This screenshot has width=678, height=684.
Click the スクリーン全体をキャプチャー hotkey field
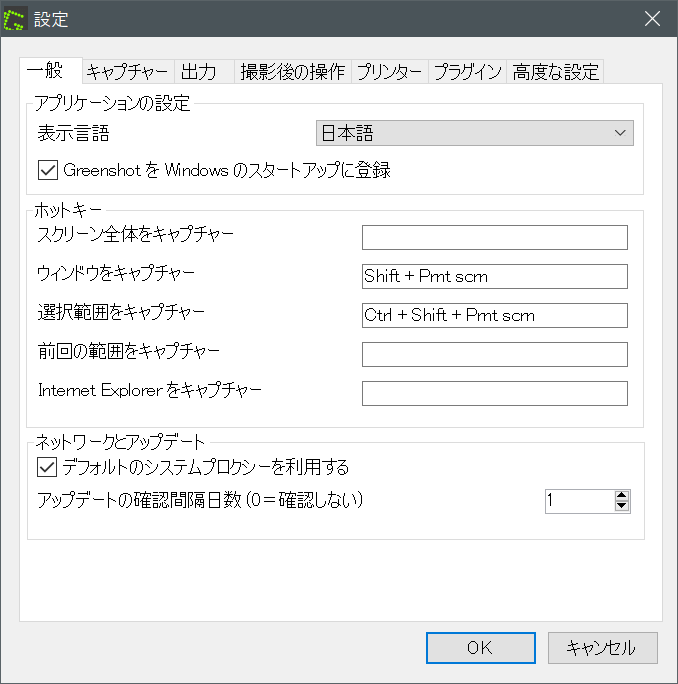point(495,238)
